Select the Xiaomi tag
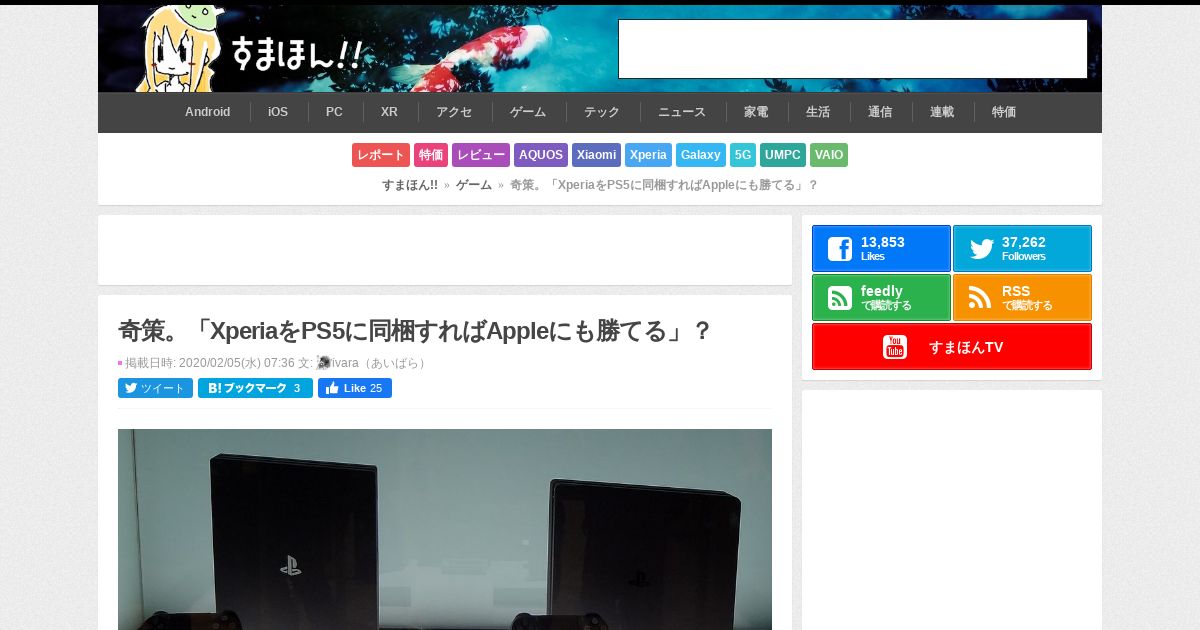 pyautogui.click(x=596, y=155)
